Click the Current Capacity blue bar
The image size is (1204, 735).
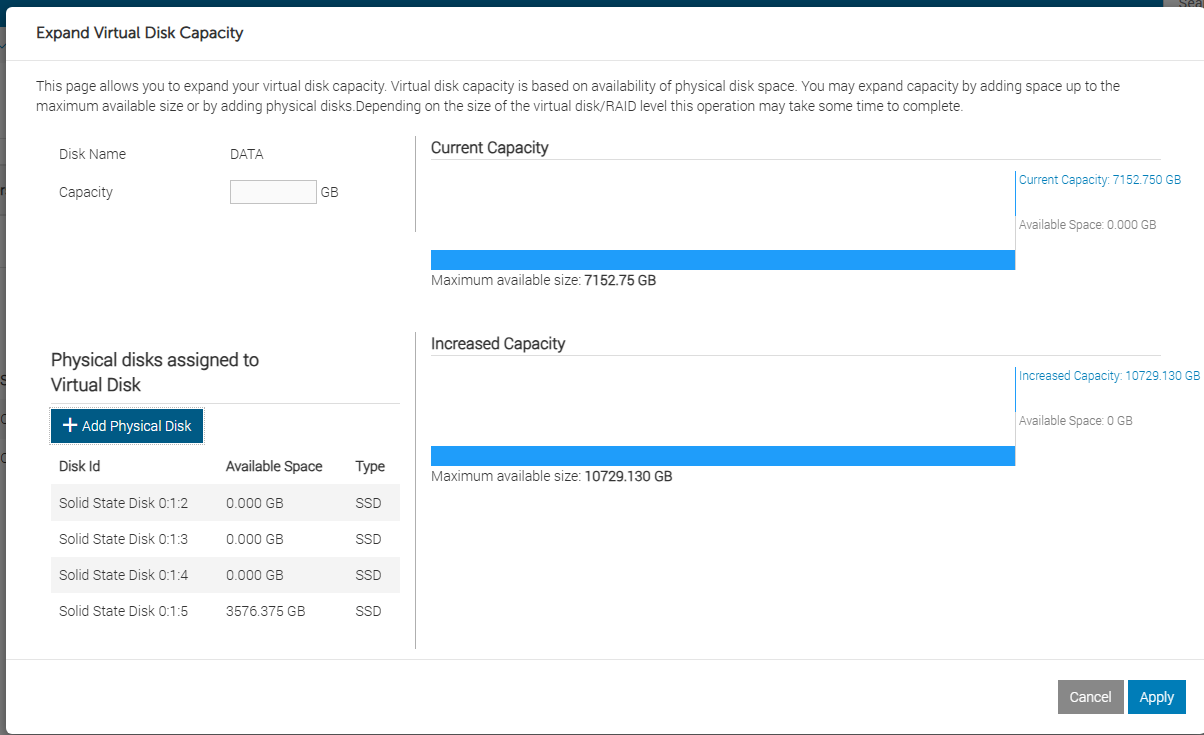click(722, 260)
